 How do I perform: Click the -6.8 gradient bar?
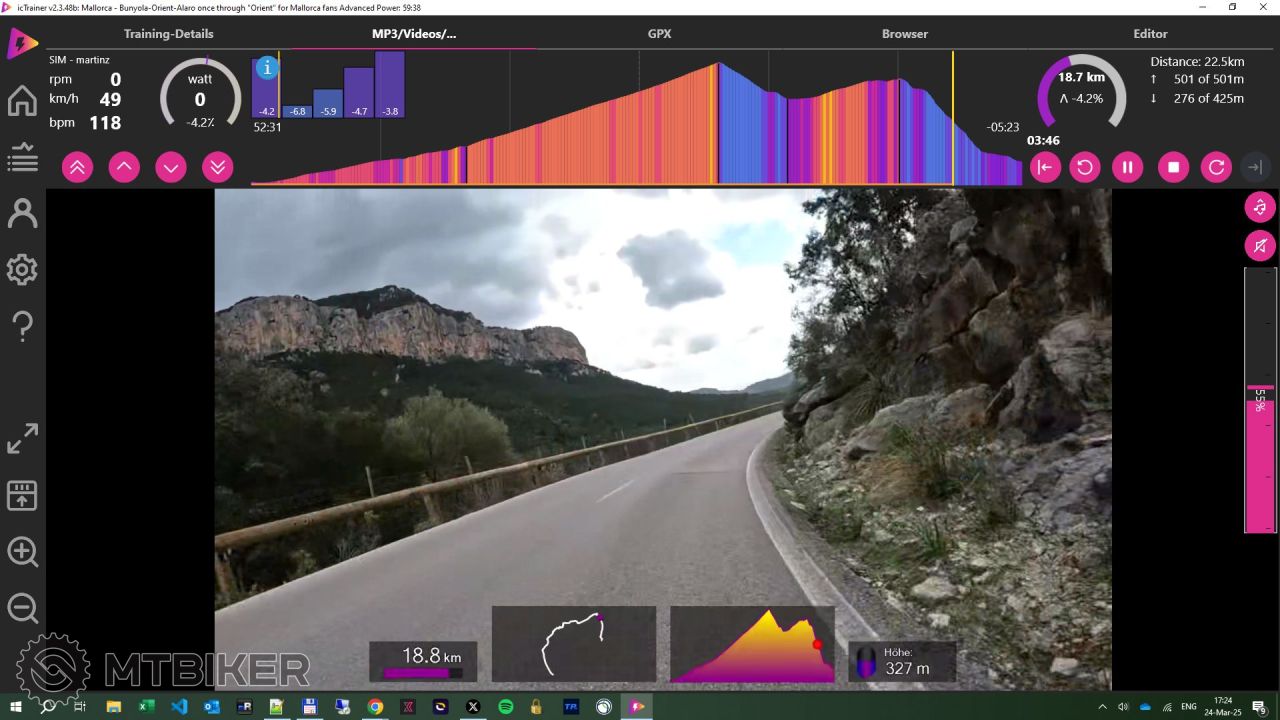tap(297, 111)
